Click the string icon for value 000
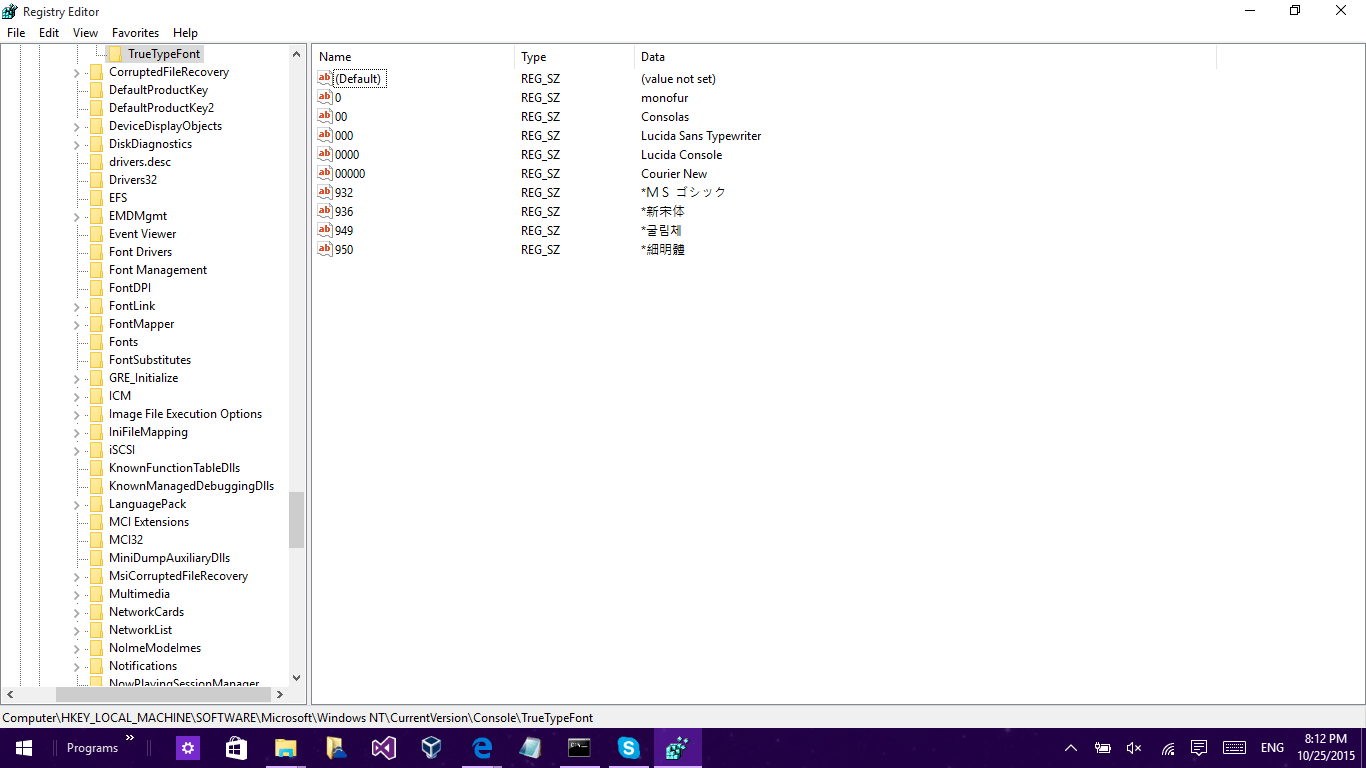The width and height of the screenshot is (1366, 768). (324, 135)
